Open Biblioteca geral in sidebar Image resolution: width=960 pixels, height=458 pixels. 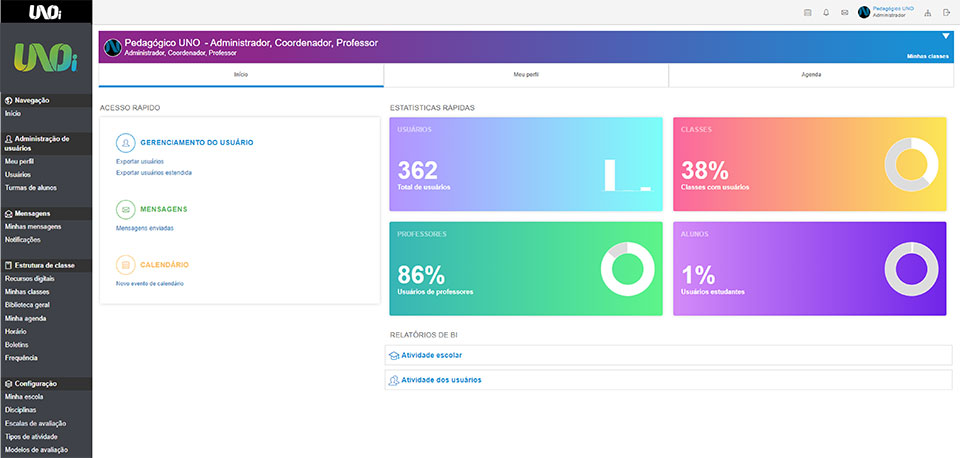click(x=28, y=305)
